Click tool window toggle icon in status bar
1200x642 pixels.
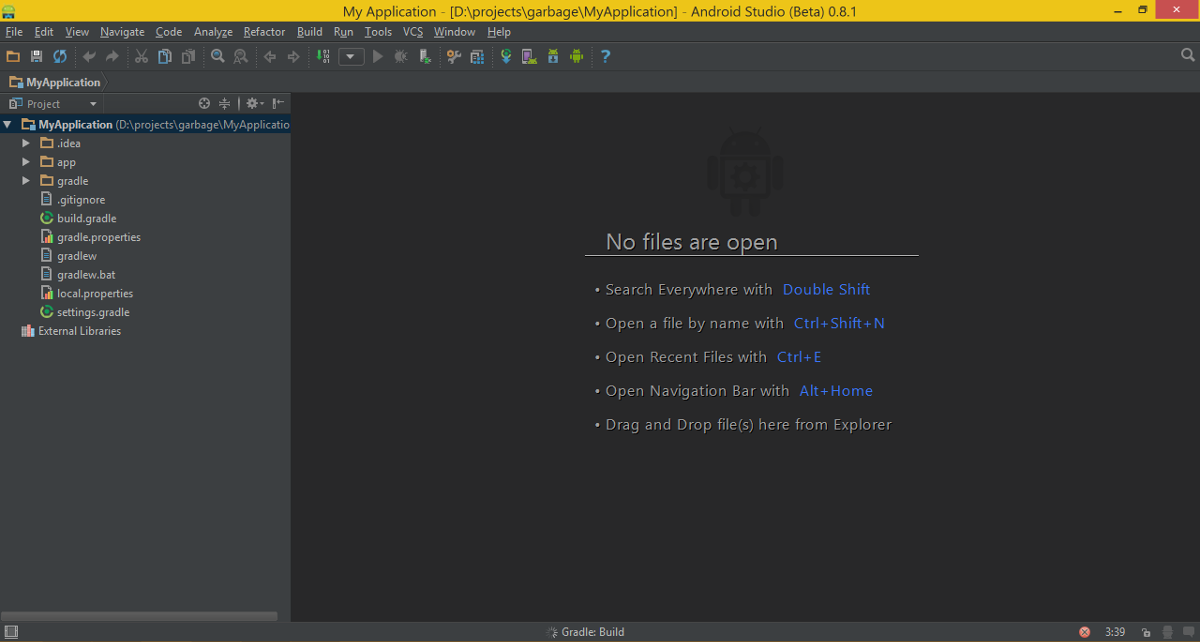tap(10, 632)
